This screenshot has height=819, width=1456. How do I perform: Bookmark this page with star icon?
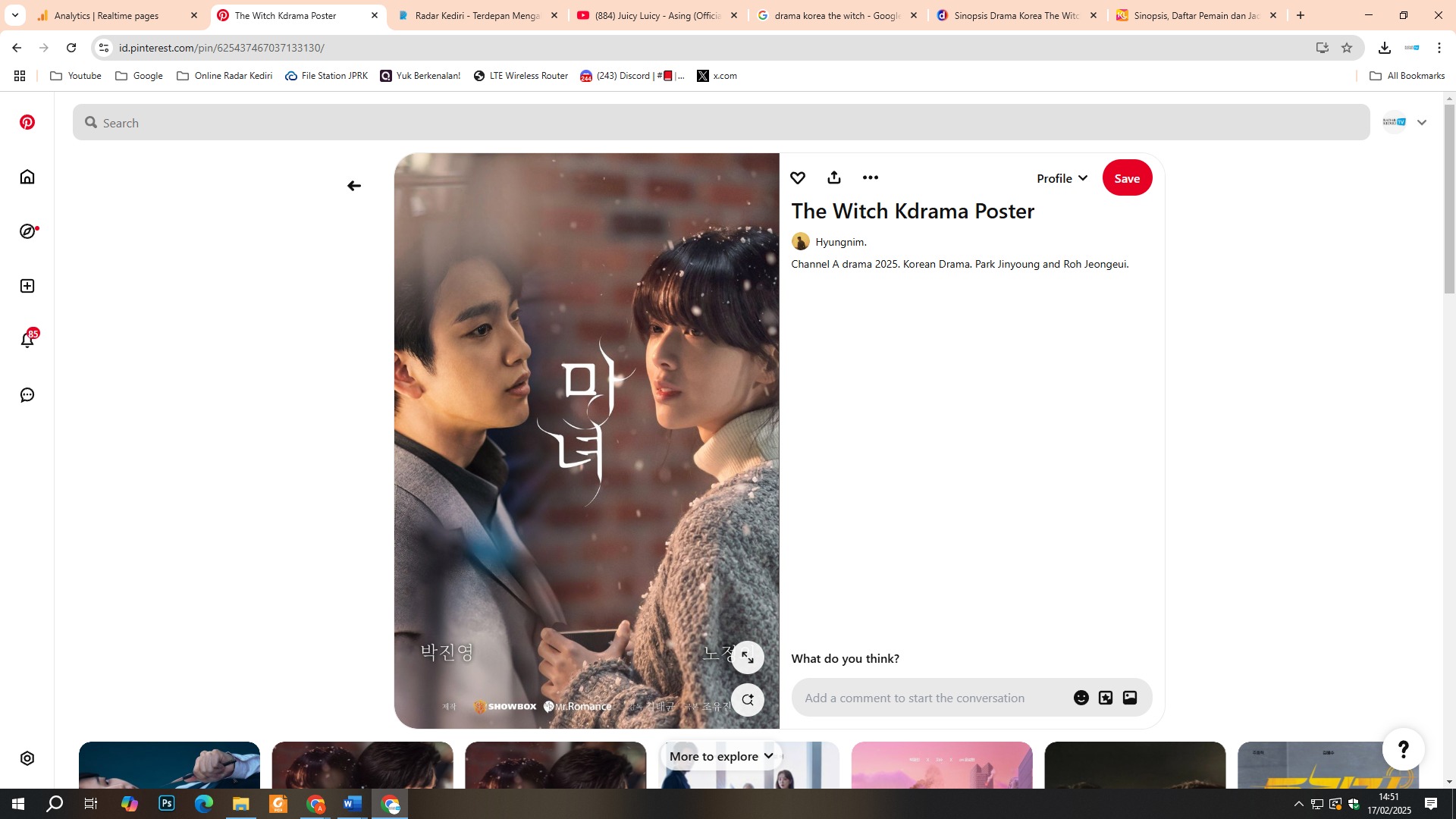click(x=1347, y=48)
